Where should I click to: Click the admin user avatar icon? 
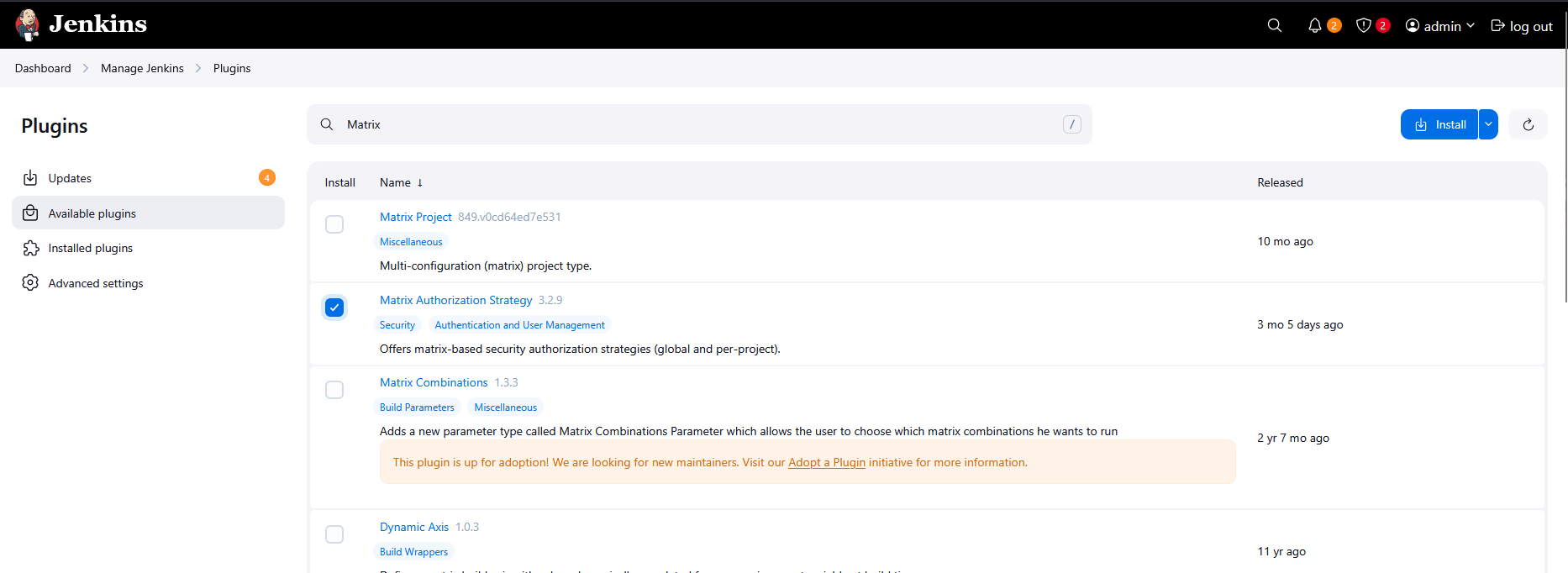pos(1413,26)
